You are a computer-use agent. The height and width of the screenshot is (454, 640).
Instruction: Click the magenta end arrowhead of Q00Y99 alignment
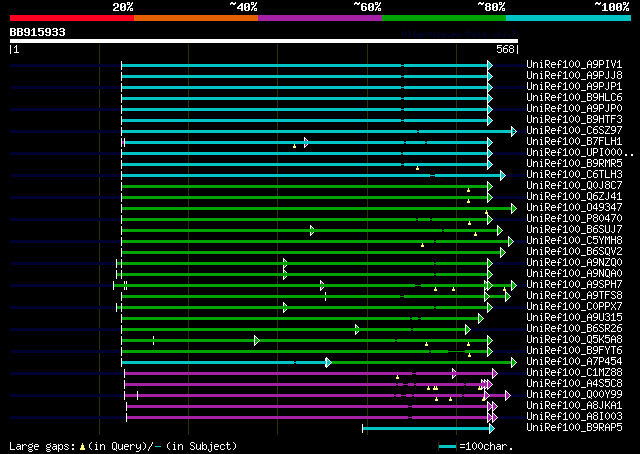pyautogui.click(x=507, y=396)
